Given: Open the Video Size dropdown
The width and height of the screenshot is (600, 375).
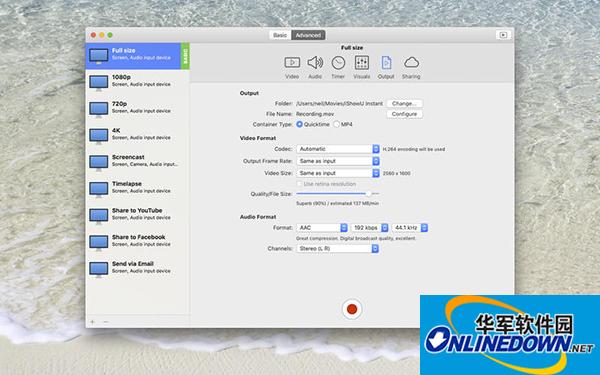Looking at the screenshot, I should tap(338, 173).
